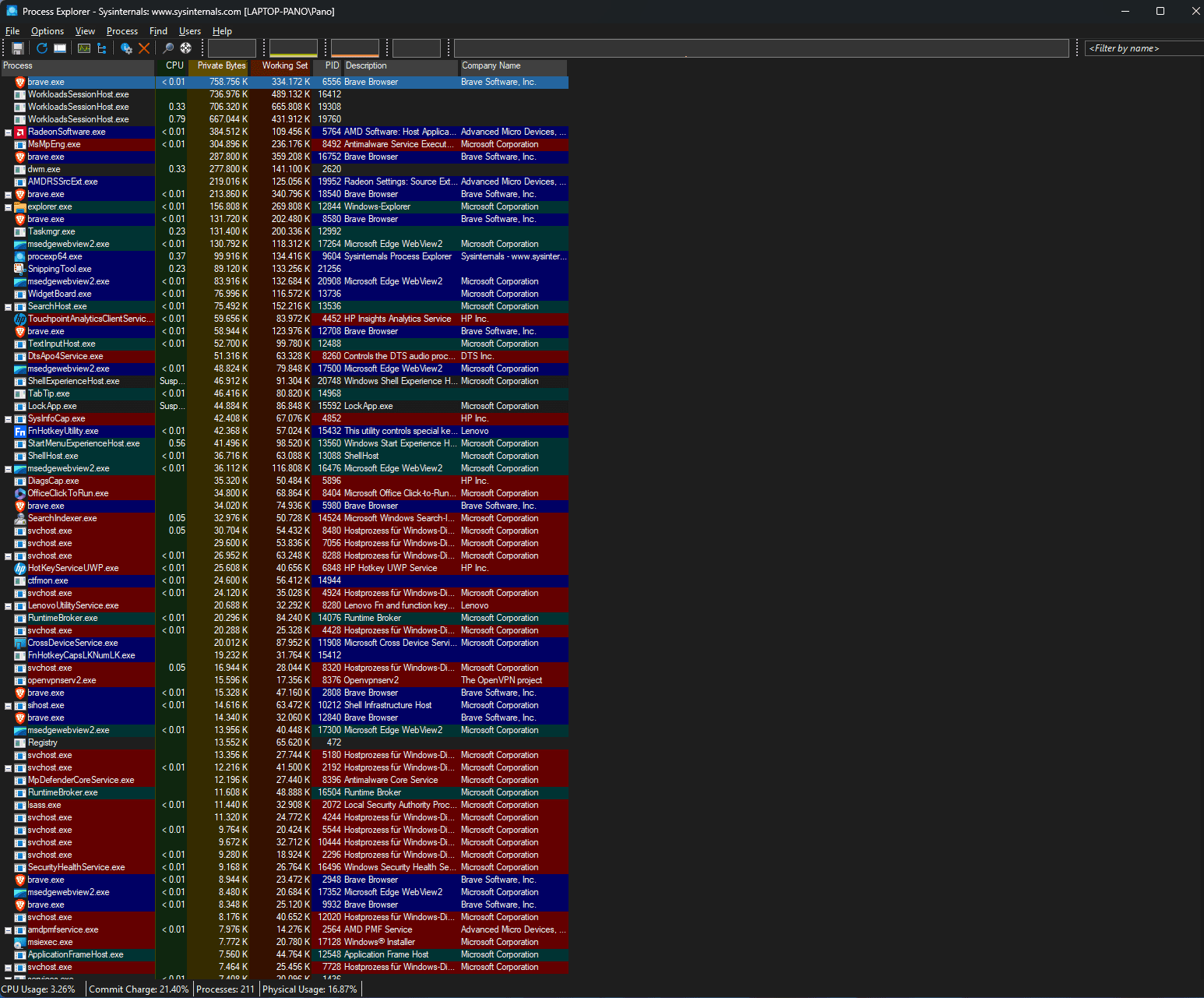Viewport: 1204px width, 998px height.
Task: Click the explorer.exe folder icon
Action: 20,206
